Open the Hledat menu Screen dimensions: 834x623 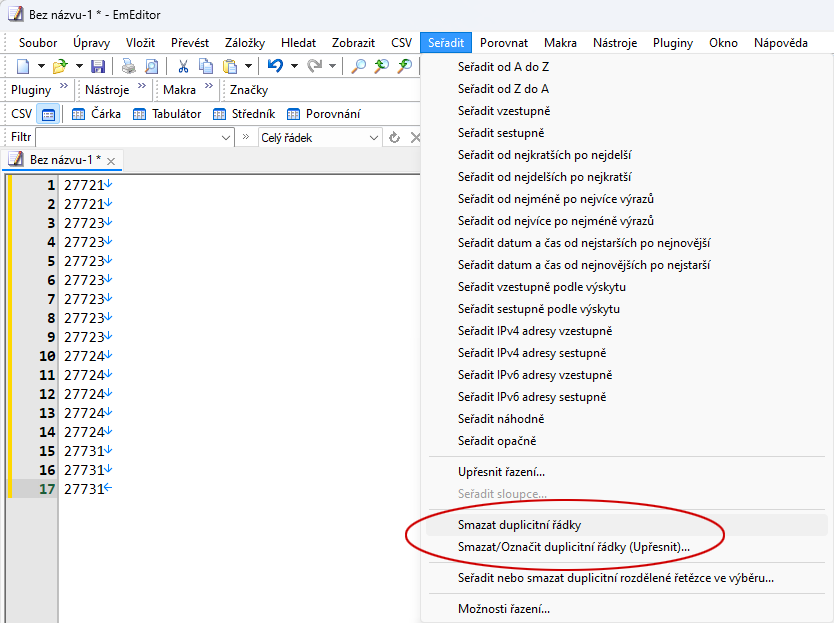tap(298, 43)
